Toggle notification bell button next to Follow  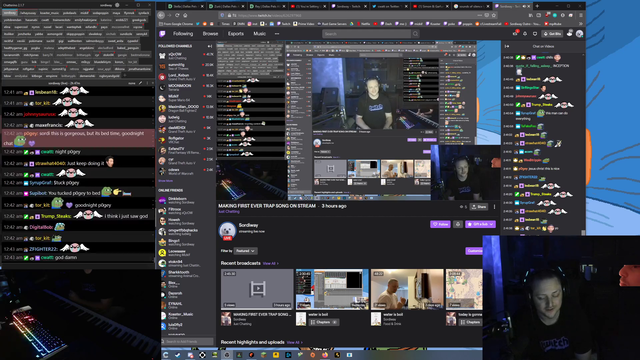point(458,224)
